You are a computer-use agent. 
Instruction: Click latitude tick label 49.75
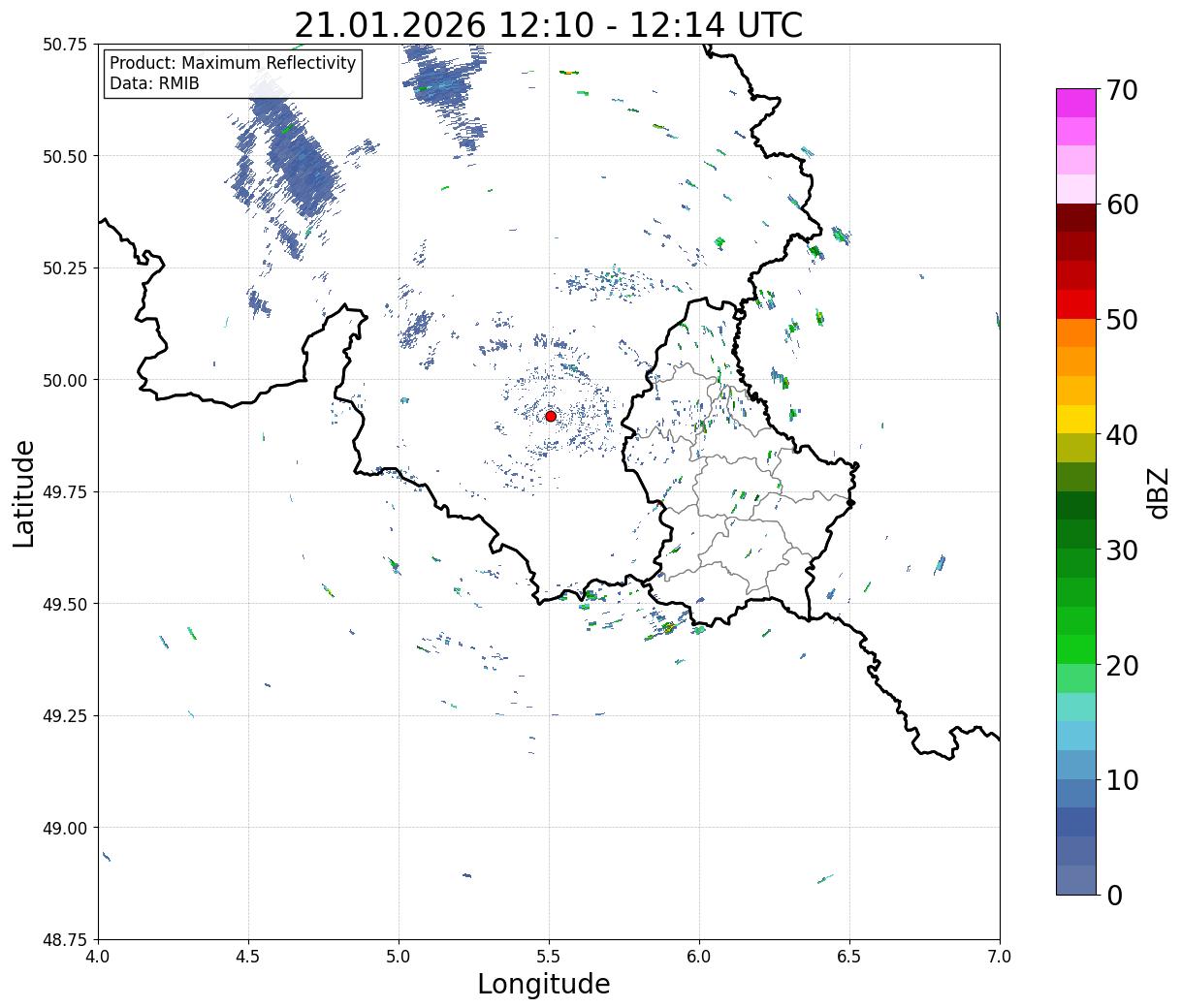pos(65,492)
